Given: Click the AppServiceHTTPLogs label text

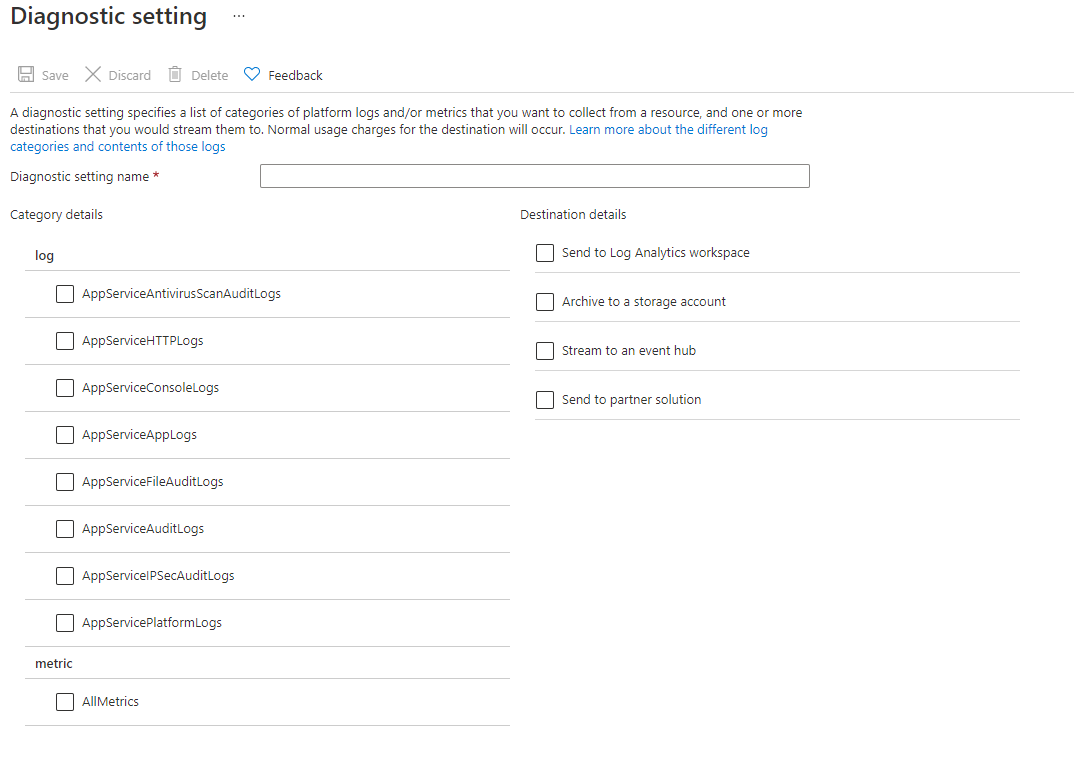Looking at the screenshot, I should (142, 340).
